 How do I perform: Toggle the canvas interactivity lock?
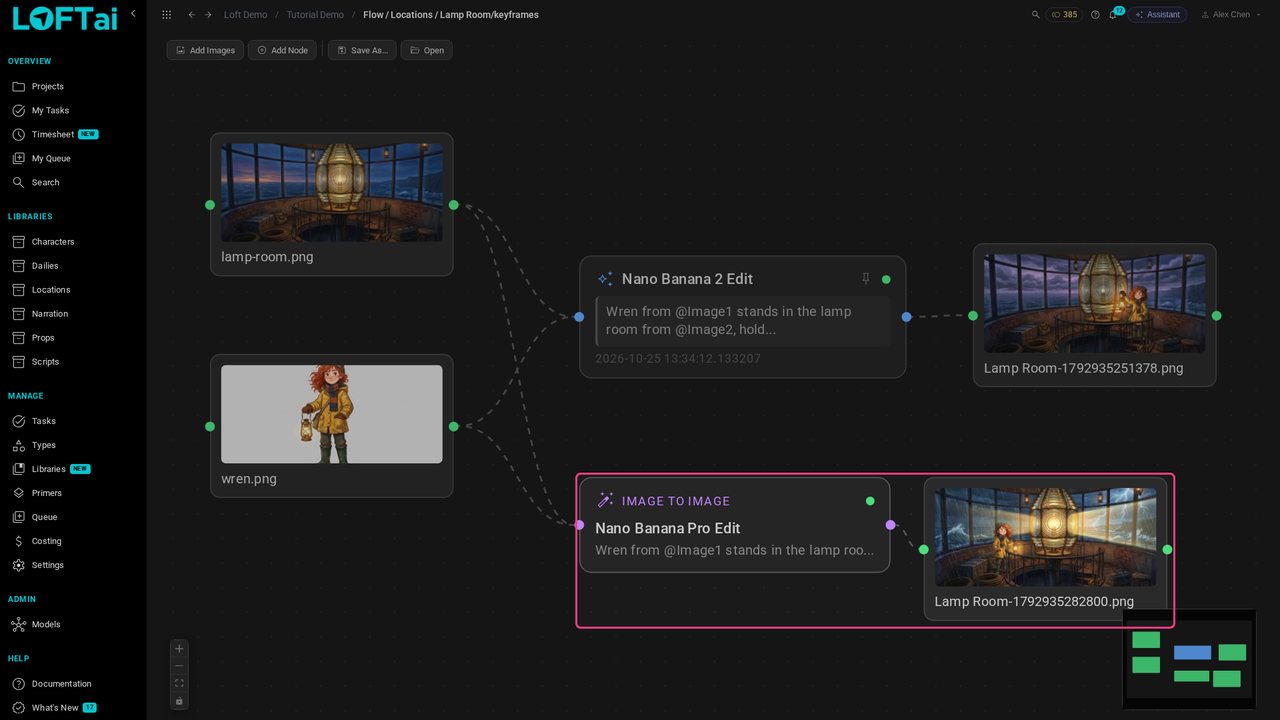point(179,701)
